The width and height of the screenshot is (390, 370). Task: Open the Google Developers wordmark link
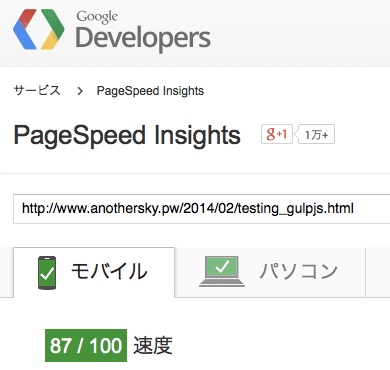click(x=143, y=31)
